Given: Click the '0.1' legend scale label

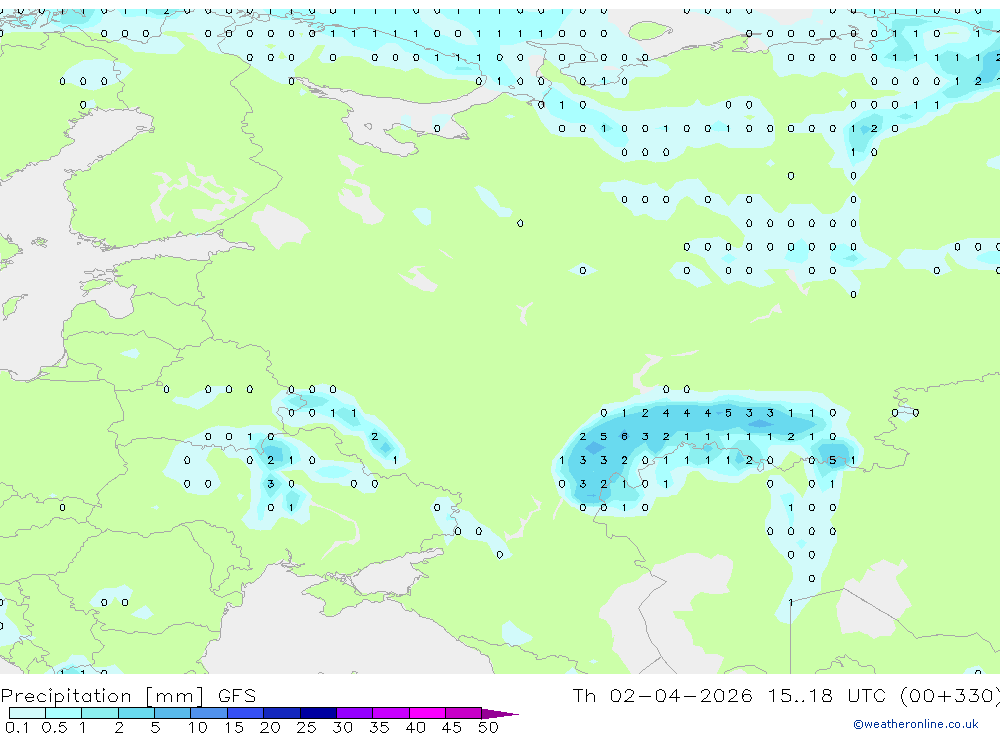Looking at the screenshot, I should coord(17,727).
